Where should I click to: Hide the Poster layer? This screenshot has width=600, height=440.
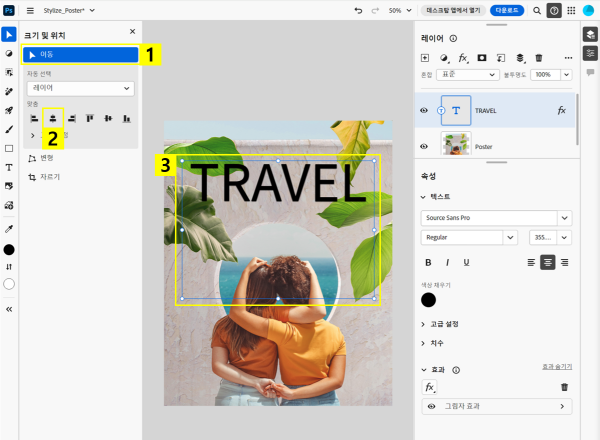click(424, 146)
